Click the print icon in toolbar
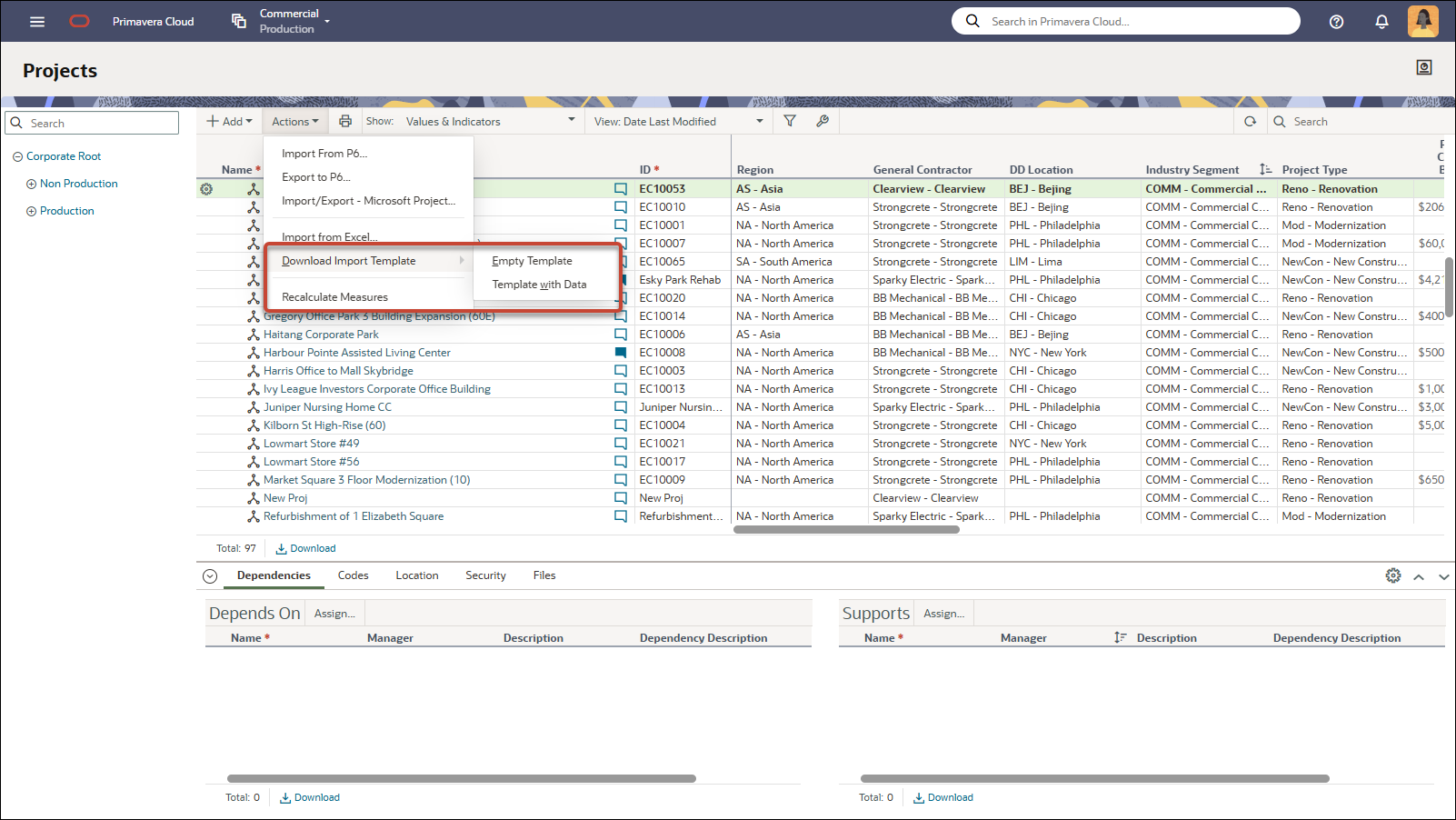This screenshot has width=1456, height=820. tap(345, 121)
